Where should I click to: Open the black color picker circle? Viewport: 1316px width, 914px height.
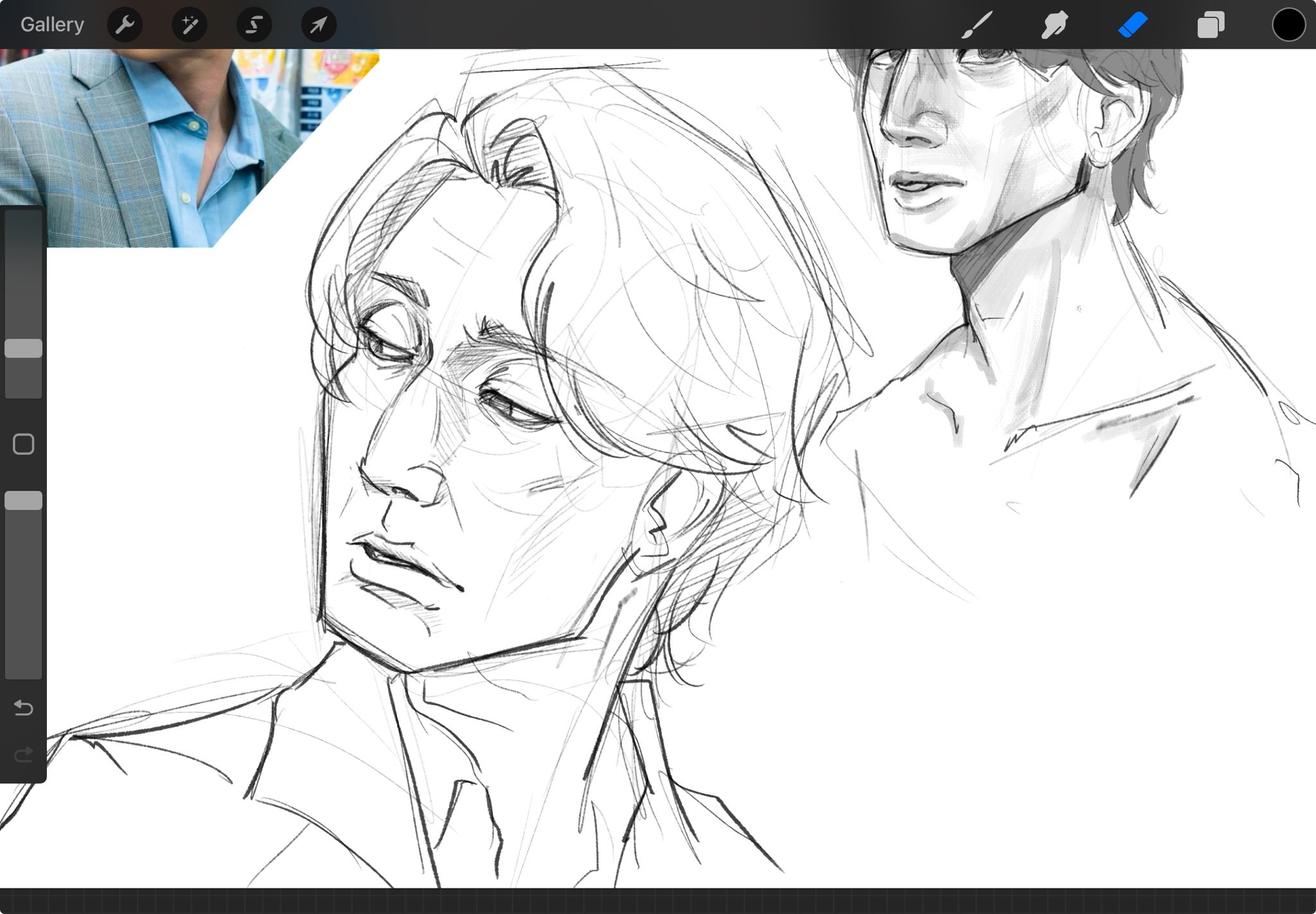coord(1288,25)
